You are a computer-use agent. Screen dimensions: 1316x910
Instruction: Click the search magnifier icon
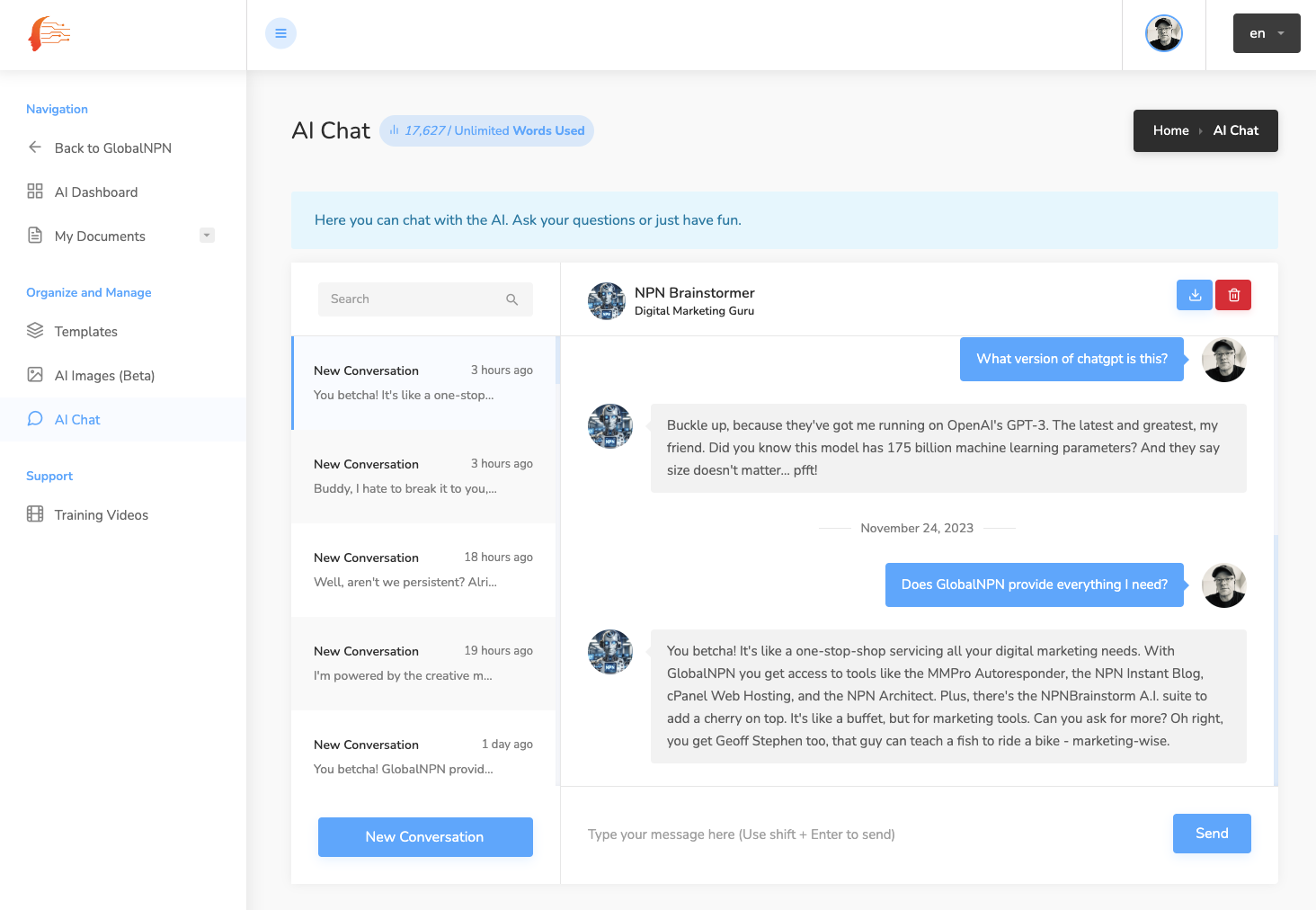[x=511, y=299]
